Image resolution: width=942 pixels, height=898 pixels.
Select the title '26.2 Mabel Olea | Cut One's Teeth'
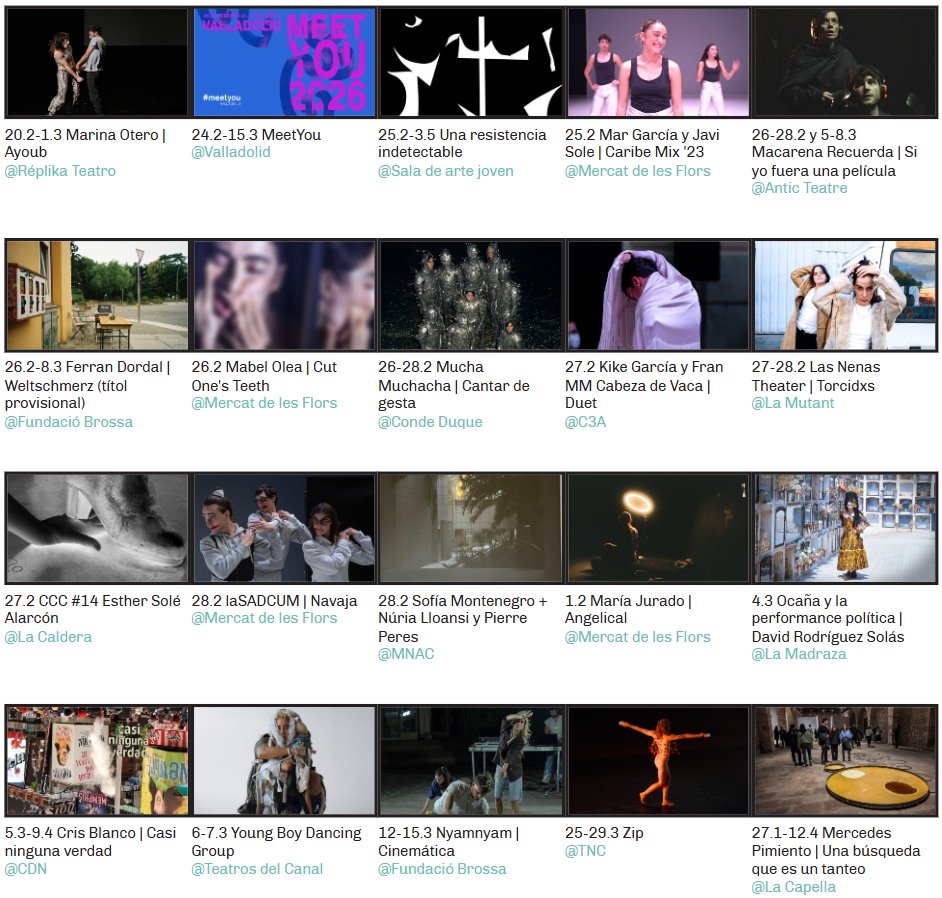click(264, 376)
